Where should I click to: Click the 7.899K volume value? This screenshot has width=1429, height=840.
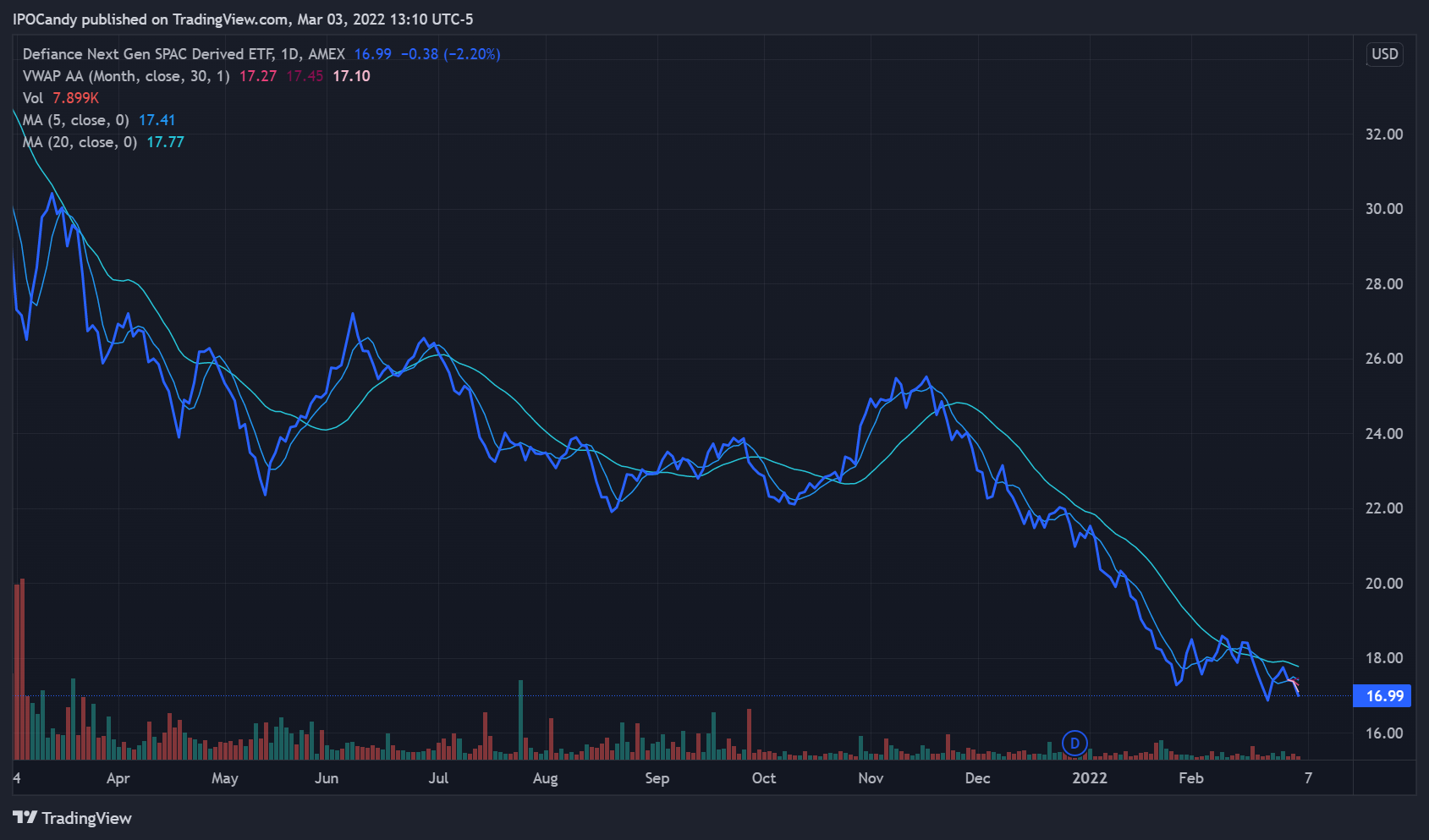(x=75, y=98)
